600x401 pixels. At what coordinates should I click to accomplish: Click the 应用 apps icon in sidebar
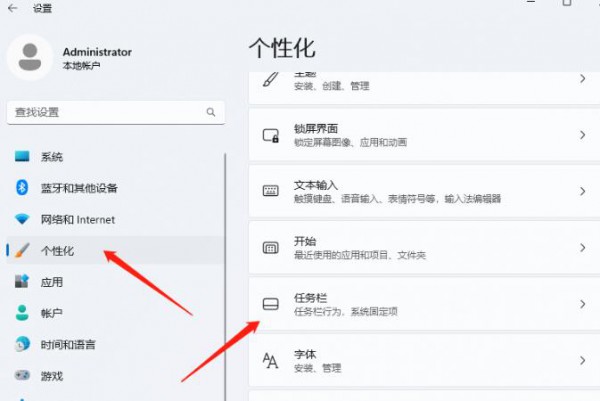point(22,282)
